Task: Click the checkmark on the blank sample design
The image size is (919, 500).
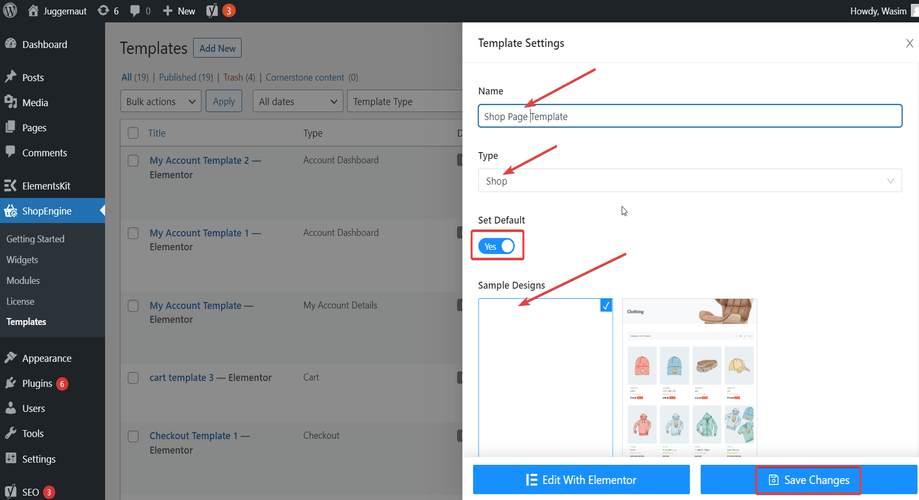Action: [606, 305]
